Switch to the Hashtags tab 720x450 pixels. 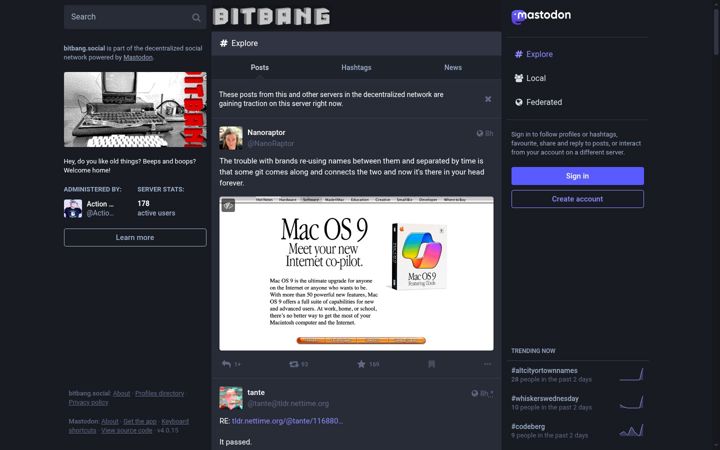pos(356,68)
